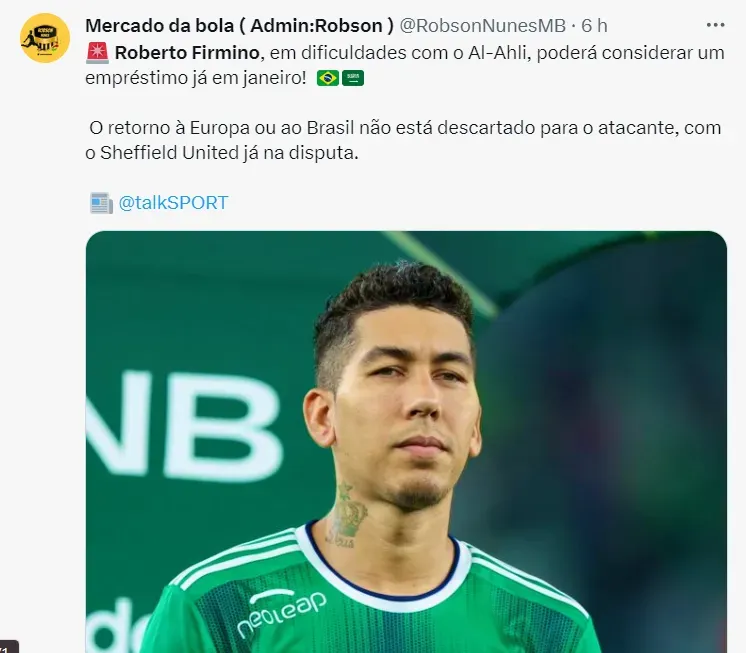This screenshot has height=653, width=746.
Task: Open the attached tweet photo
Action: [406, 442]
